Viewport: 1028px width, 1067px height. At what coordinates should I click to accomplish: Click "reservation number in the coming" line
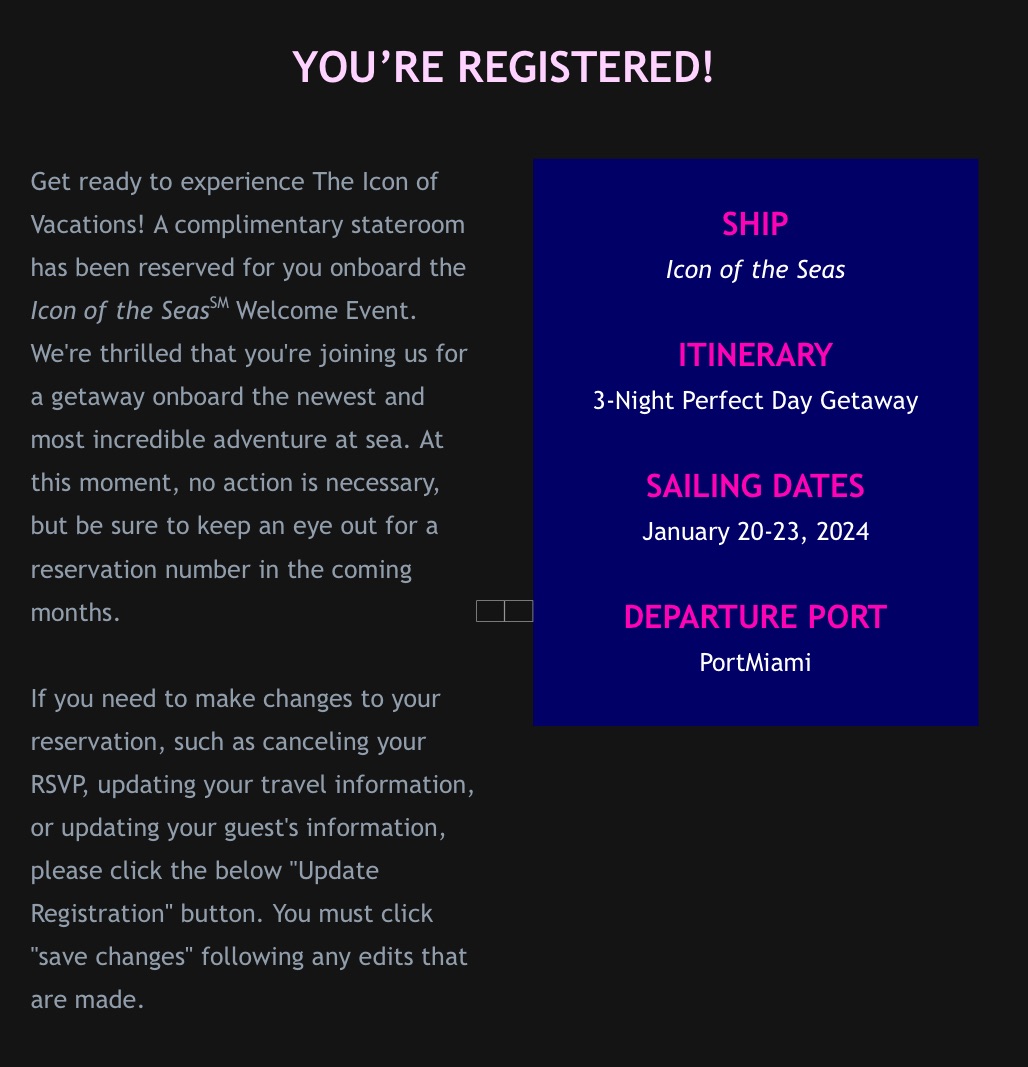221,570
